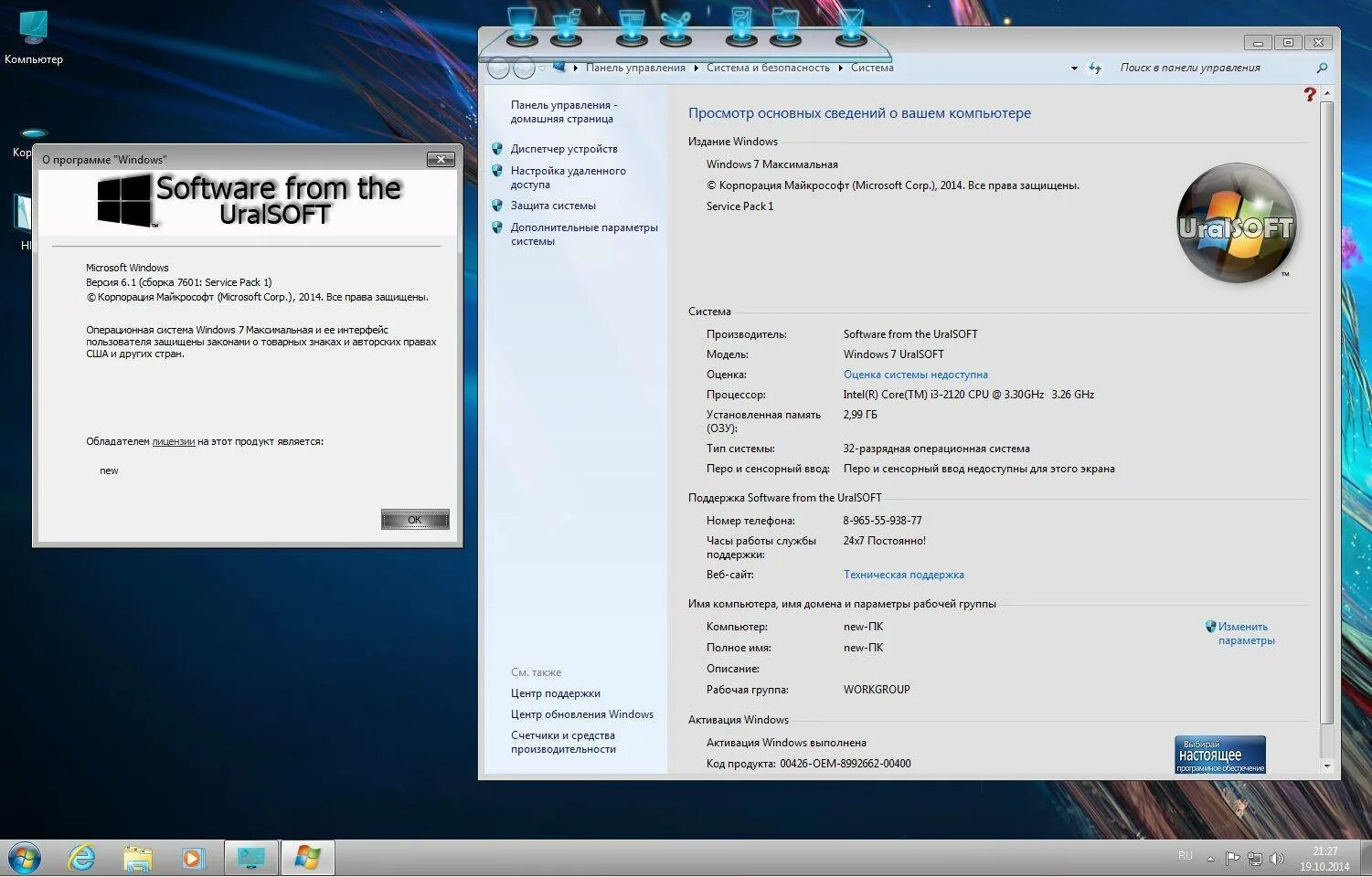The image size is (1372, 877).
Task: Click the scroll up arrow in System window
Action: 1327,94
